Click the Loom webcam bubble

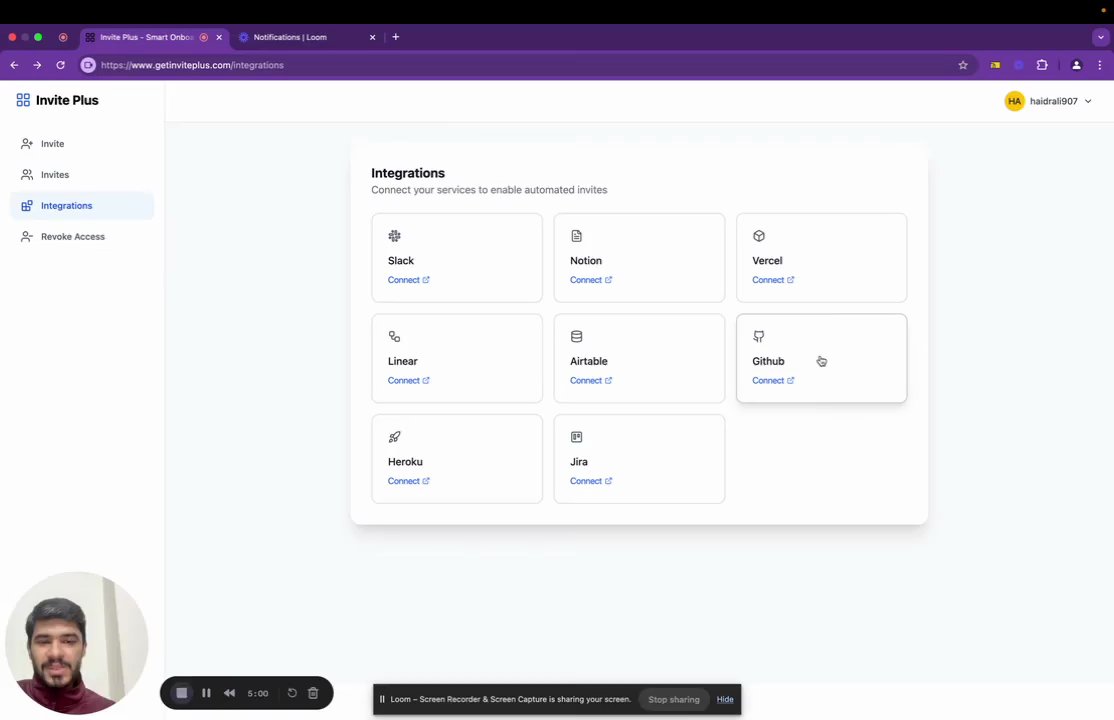click(77, 643)
